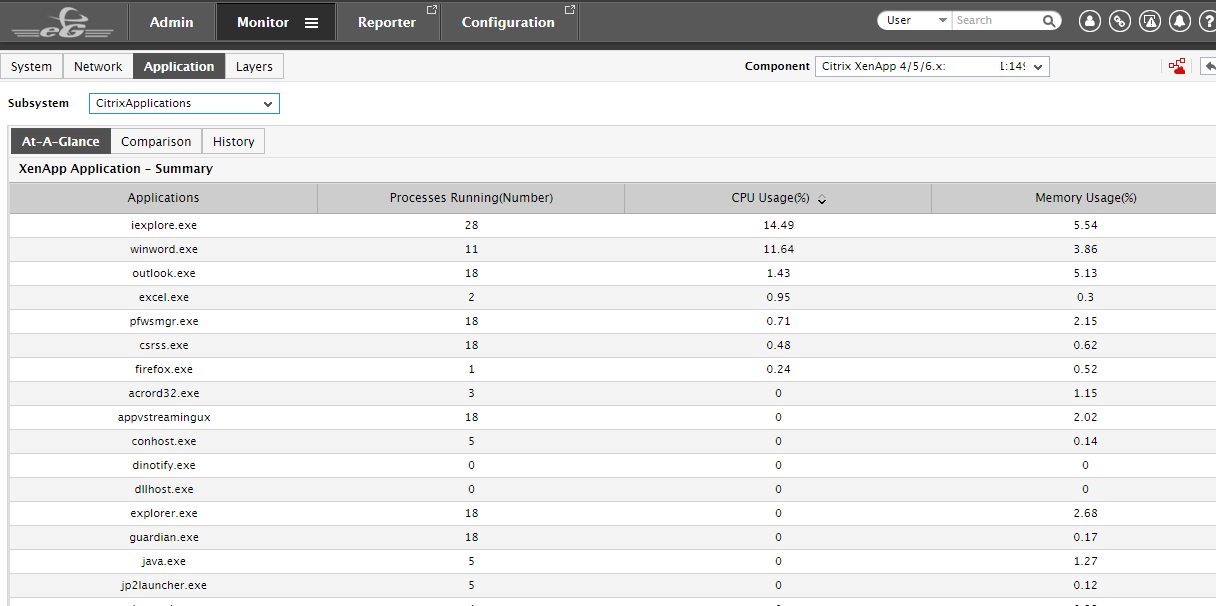Click the eG logo in the header
Screen dimensions: 1216x606
(61, 22)
